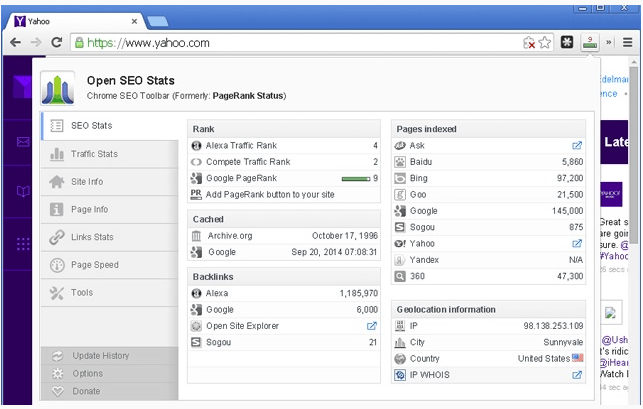This screenshot has height=409, width=643.
Task: Click the Country globe icon
Action: click(400, 359)
